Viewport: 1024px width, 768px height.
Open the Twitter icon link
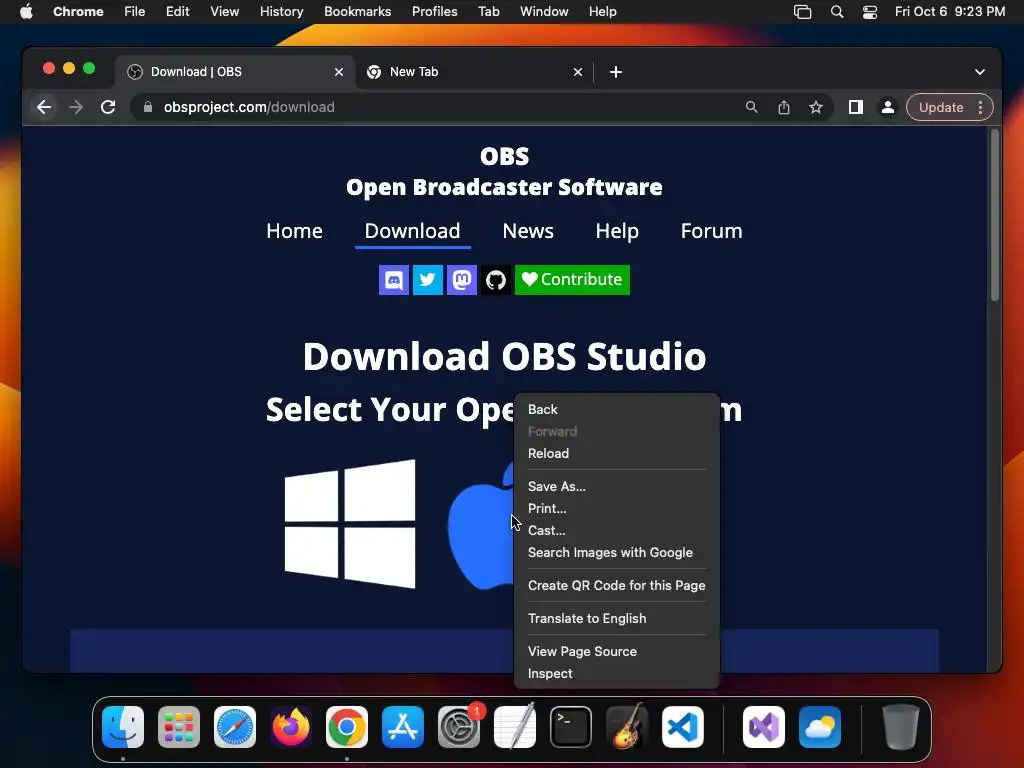point(428,280)
